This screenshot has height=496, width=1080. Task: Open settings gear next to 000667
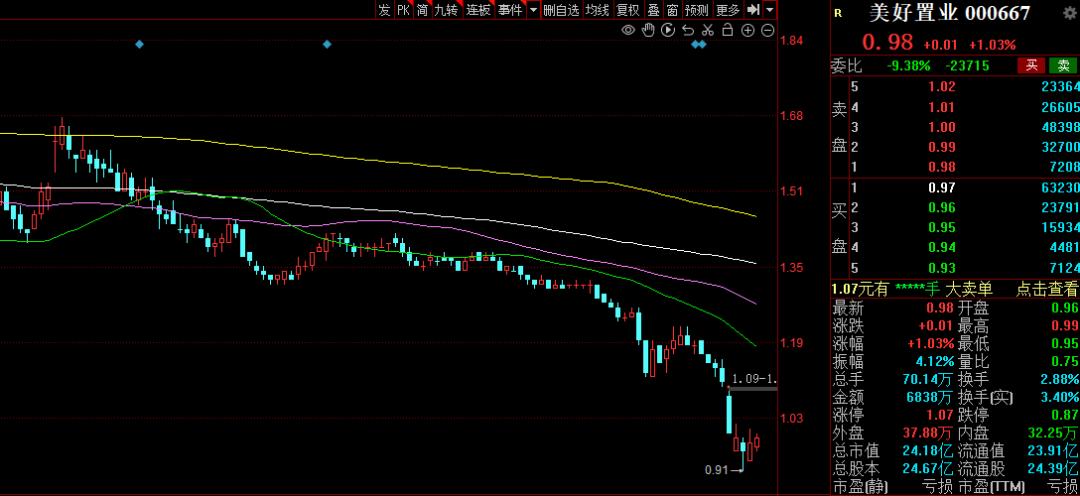tap(1072, 12)
